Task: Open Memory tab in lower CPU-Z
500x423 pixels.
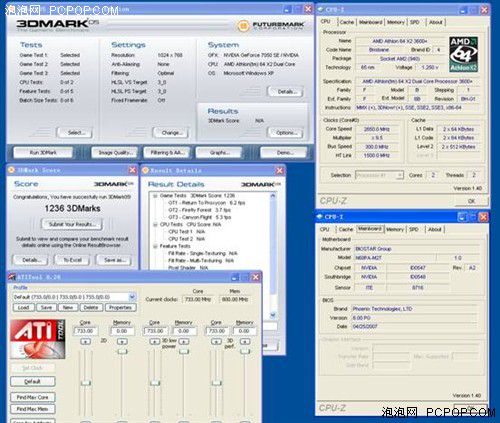Action: click(395, 229)
